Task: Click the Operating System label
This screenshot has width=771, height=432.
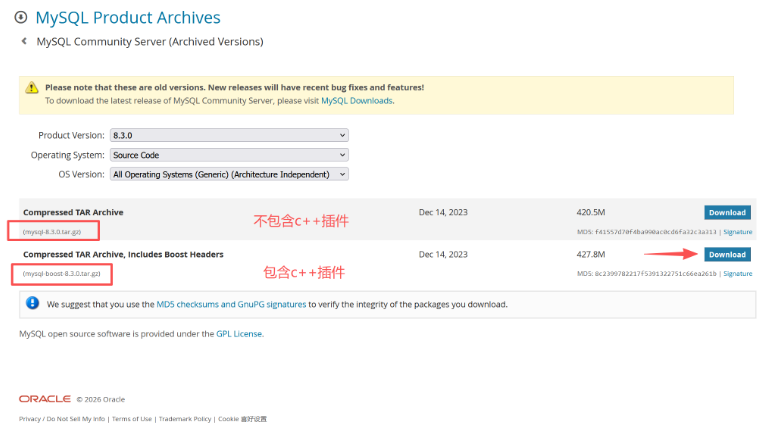Action: (x=67, y=155)
